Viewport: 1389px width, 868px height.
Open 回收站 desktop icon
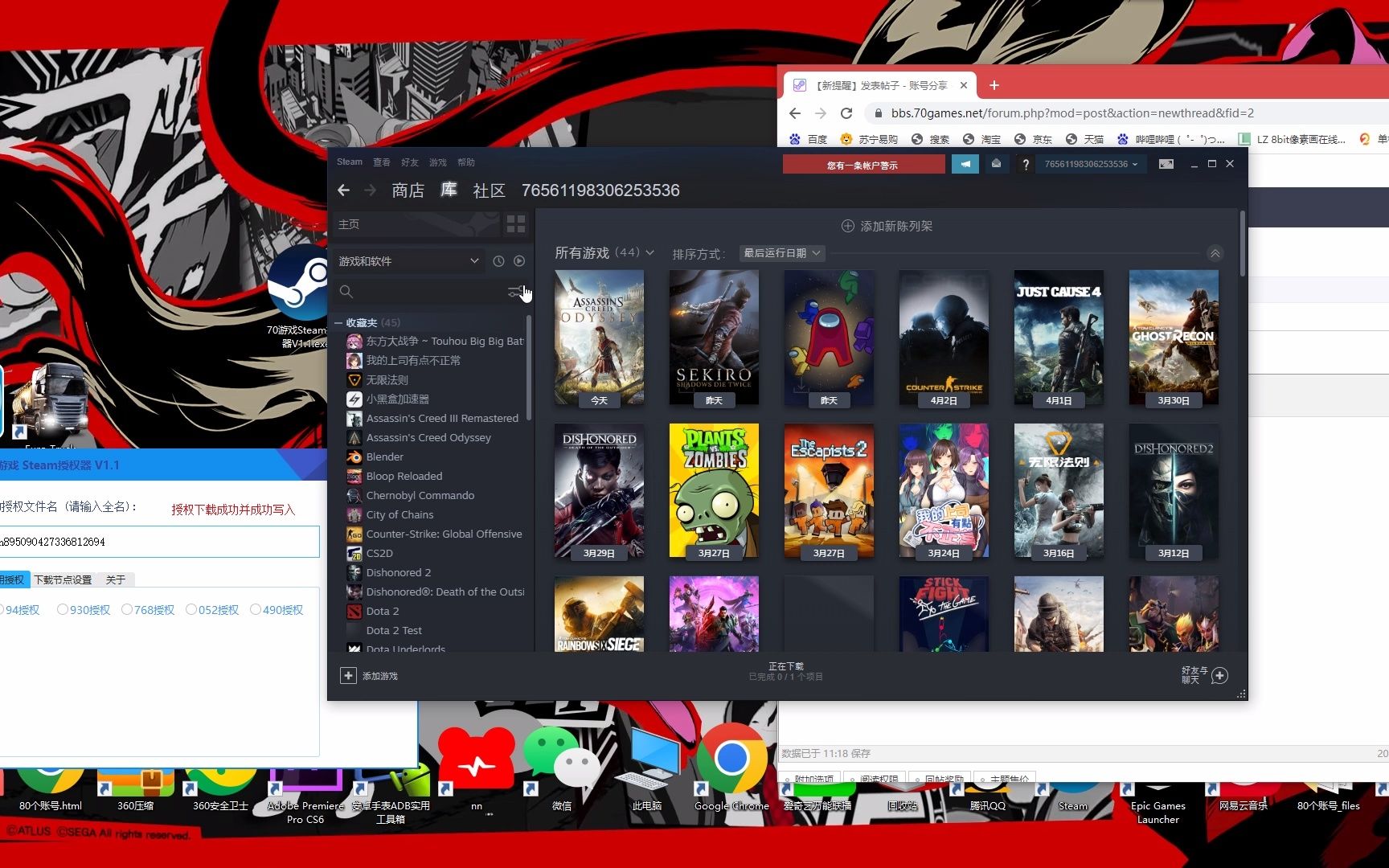[902, 796]
